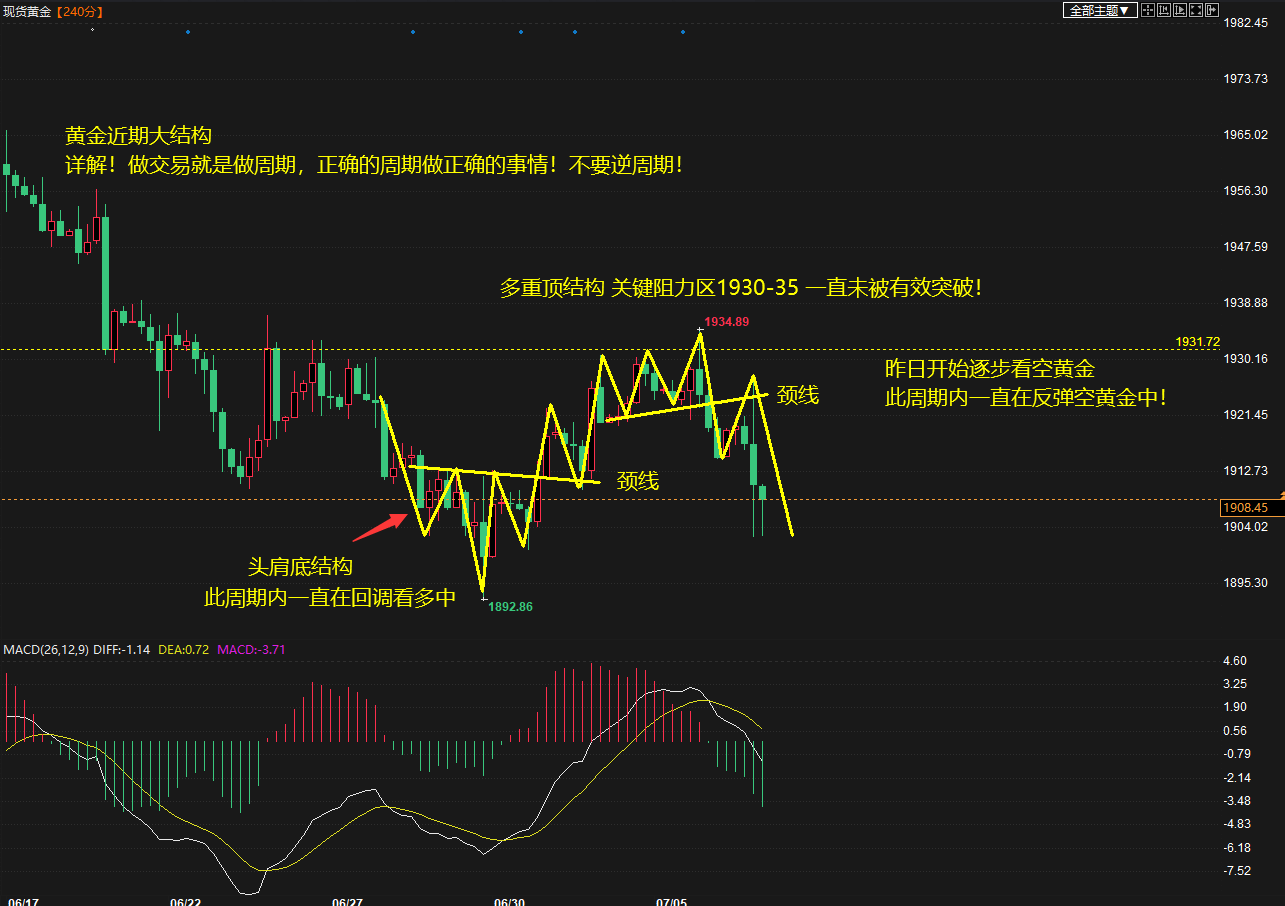Click the 现货黄金 instrument title

pyautogui.click(x=28, y=11)
